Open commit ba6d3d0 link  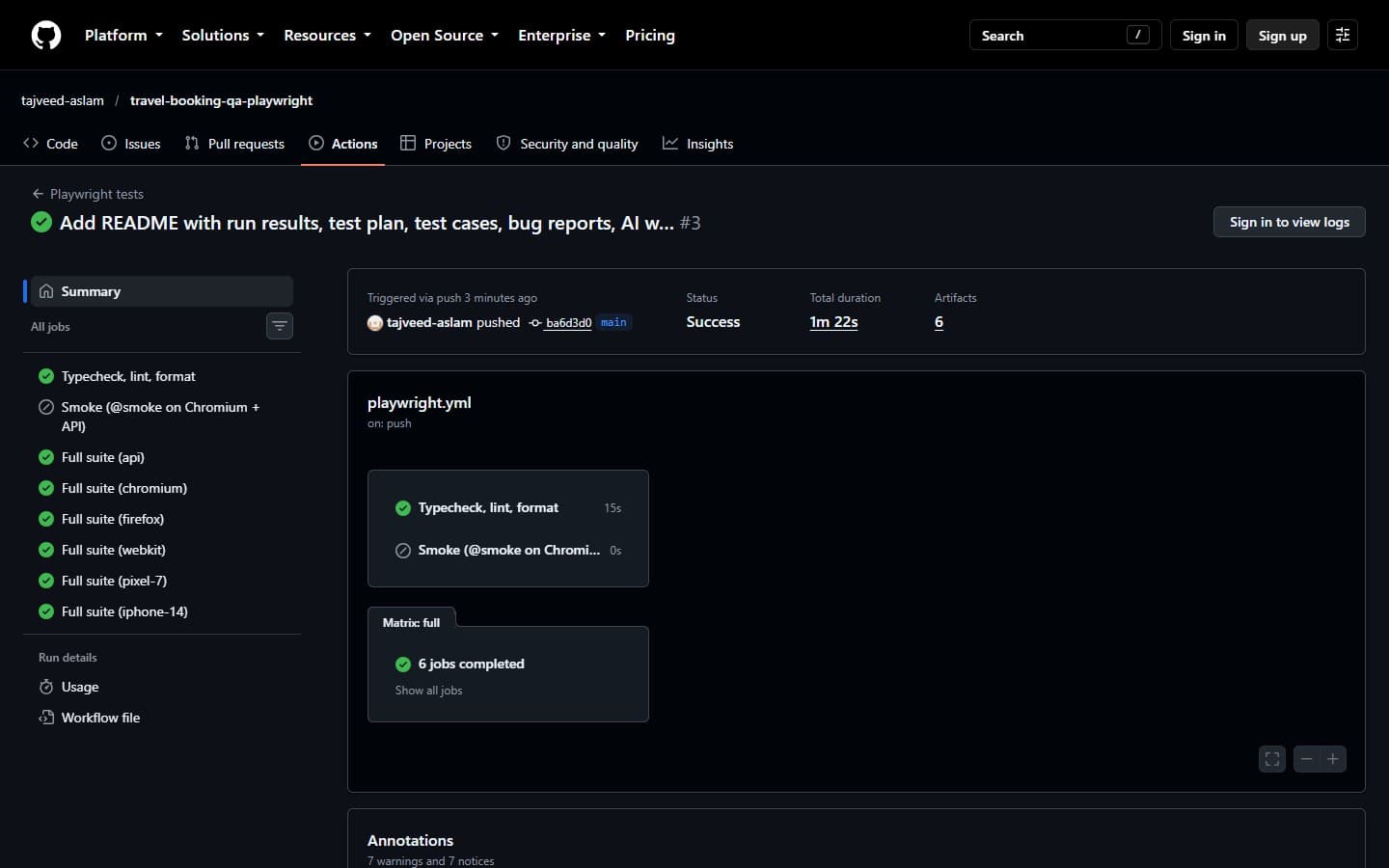tap(568, 323)
